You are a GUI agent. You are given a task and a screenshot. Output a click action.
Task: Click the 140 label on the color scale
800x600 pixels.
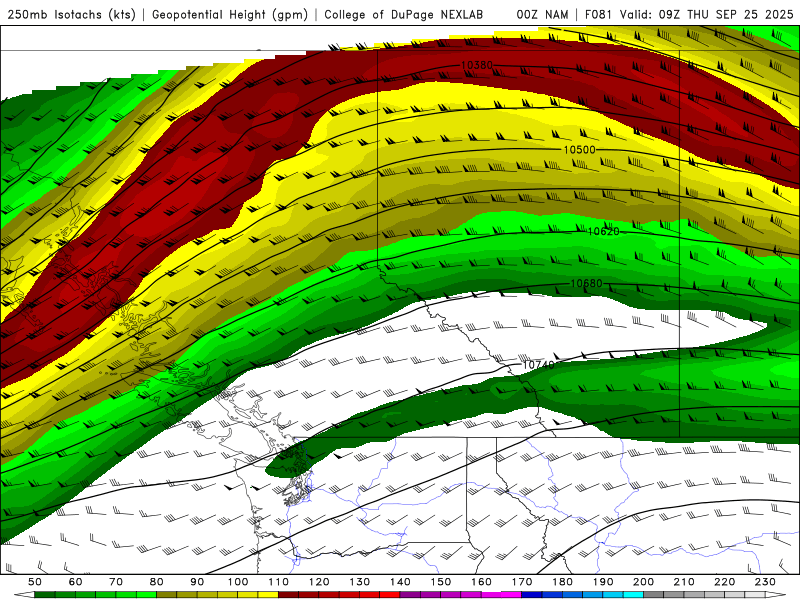coord(401,582)
